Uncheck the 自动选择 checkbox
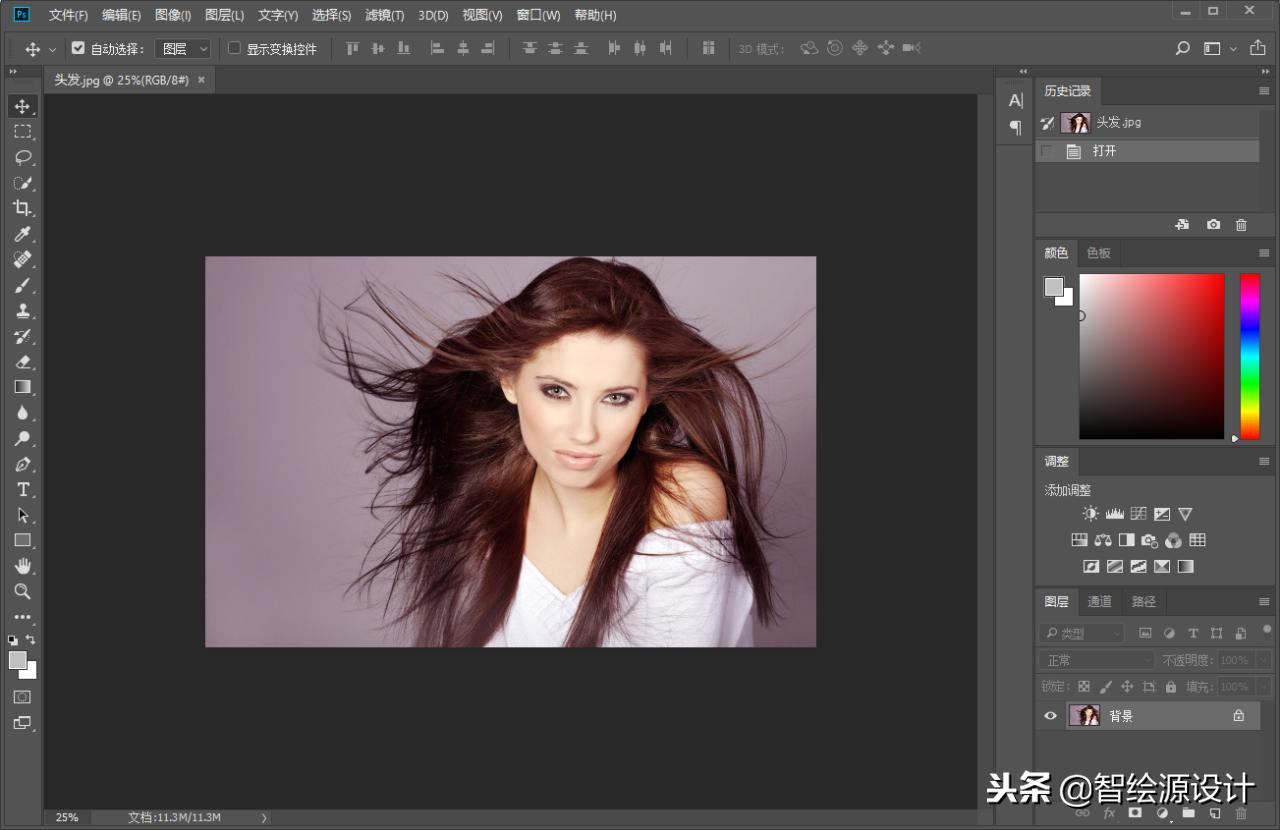This screenshot has width=1280, height=830. click(x=79, y=48)
